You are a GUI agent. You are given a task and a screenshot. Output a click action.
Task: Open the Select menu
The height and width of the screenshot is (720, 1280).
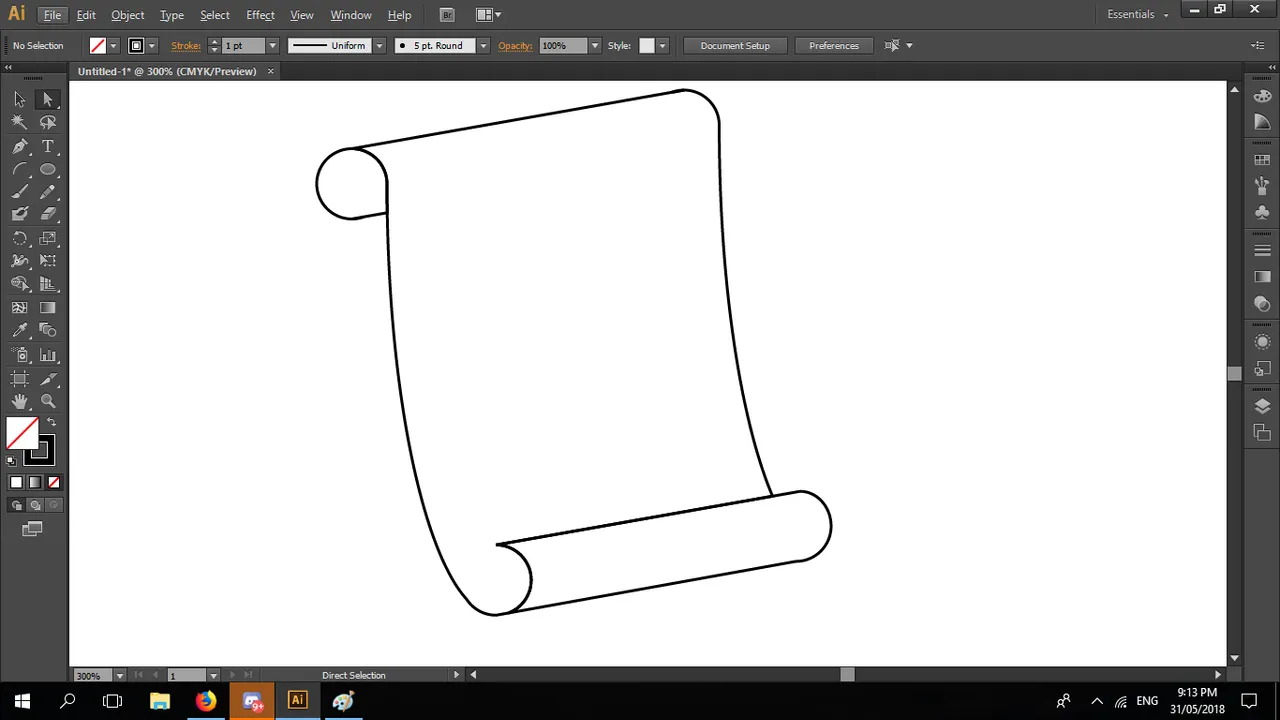pos(215,15)
